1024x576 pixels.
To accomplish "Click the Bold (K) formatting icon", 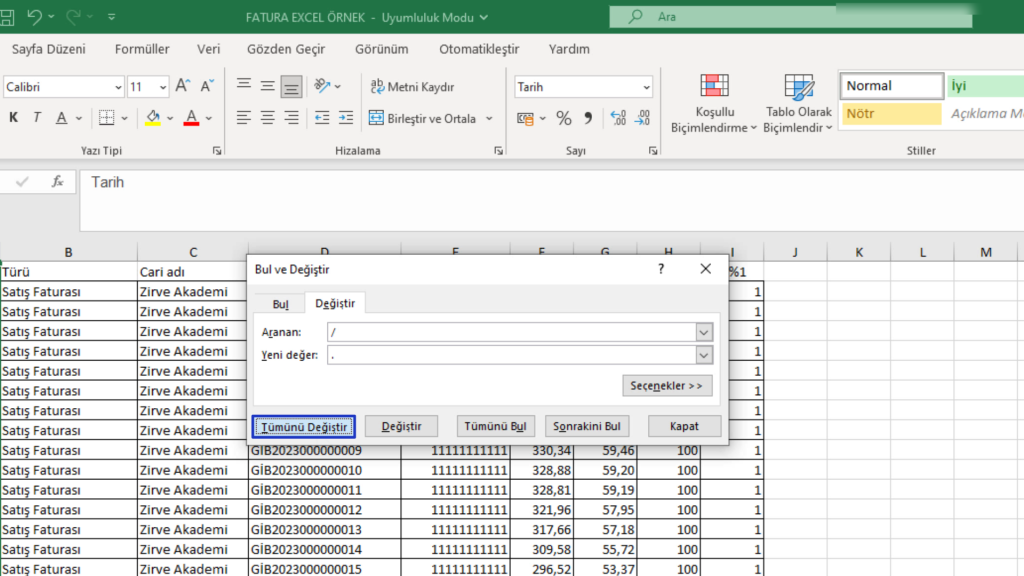I will pos(14,118).
